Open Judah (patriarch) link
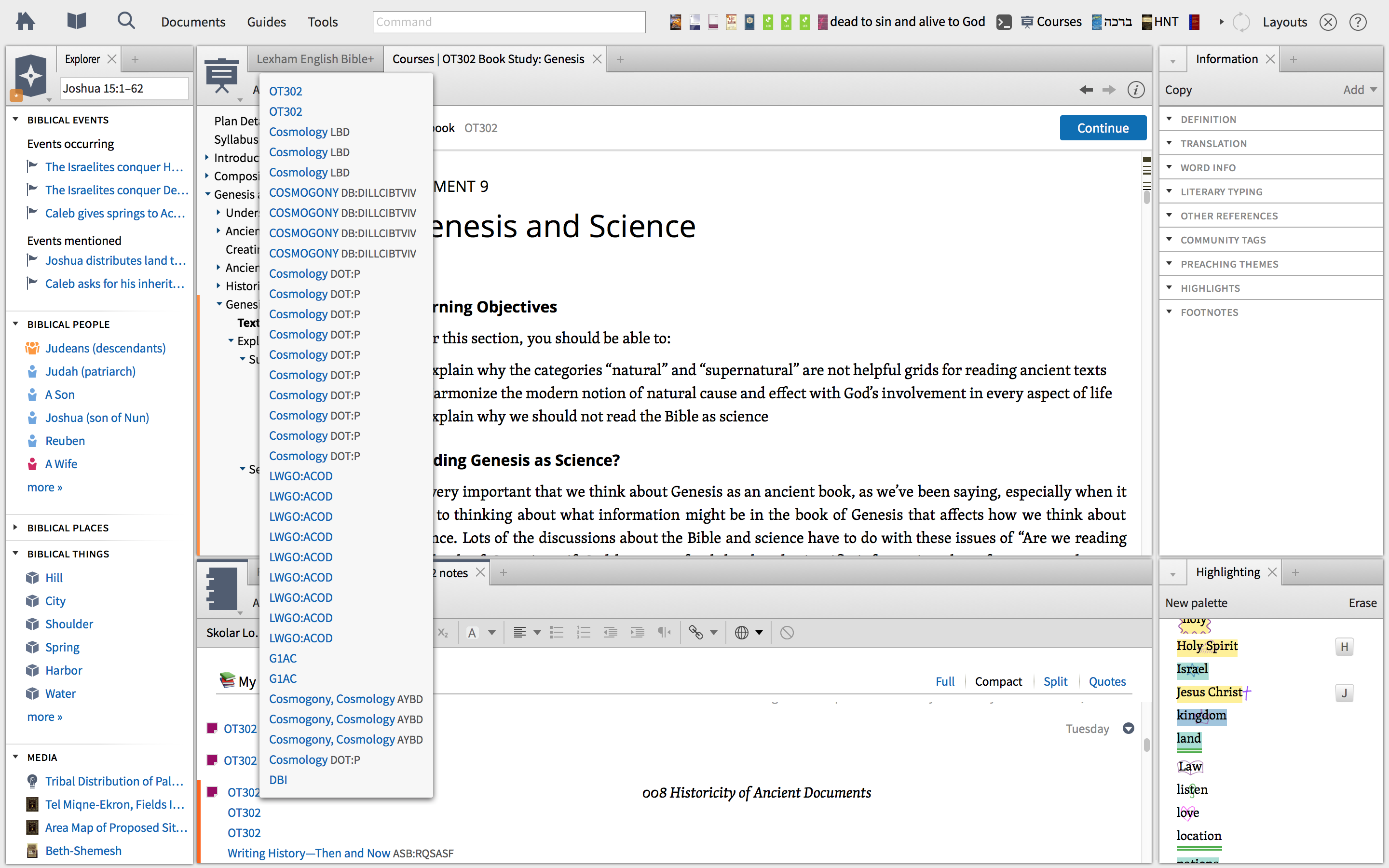This screenshot has height=868, width=1389. tap(90, 371)
